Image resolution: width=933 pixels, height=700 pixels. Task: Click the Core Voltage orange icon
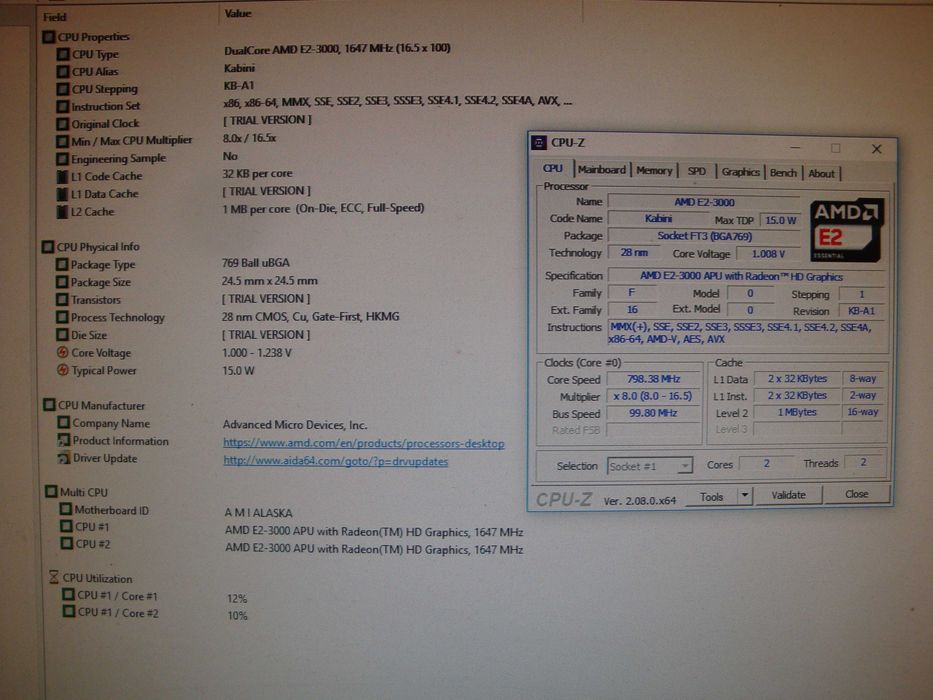[62, 352]
